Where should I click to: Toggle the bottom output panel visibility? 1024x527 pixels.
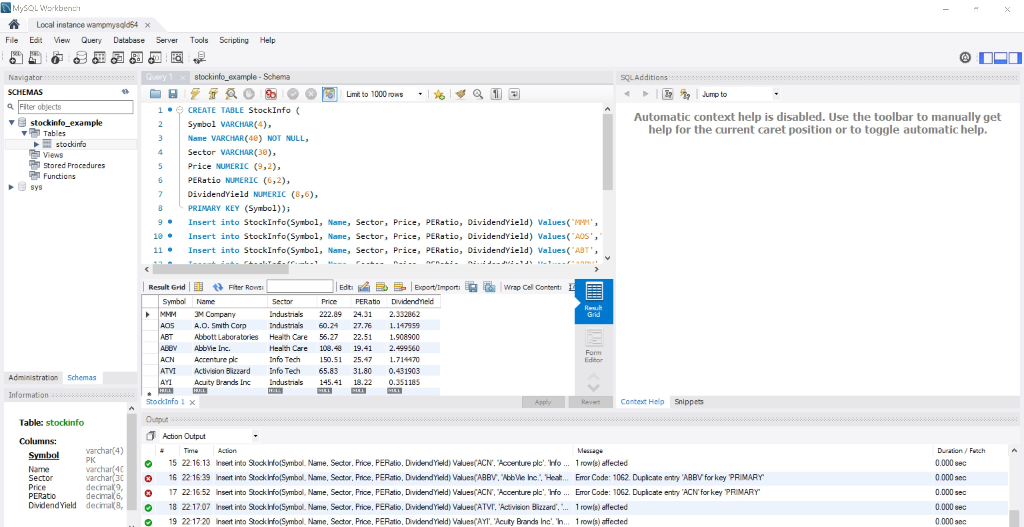pyautogui.click(x=1000, y=58)
